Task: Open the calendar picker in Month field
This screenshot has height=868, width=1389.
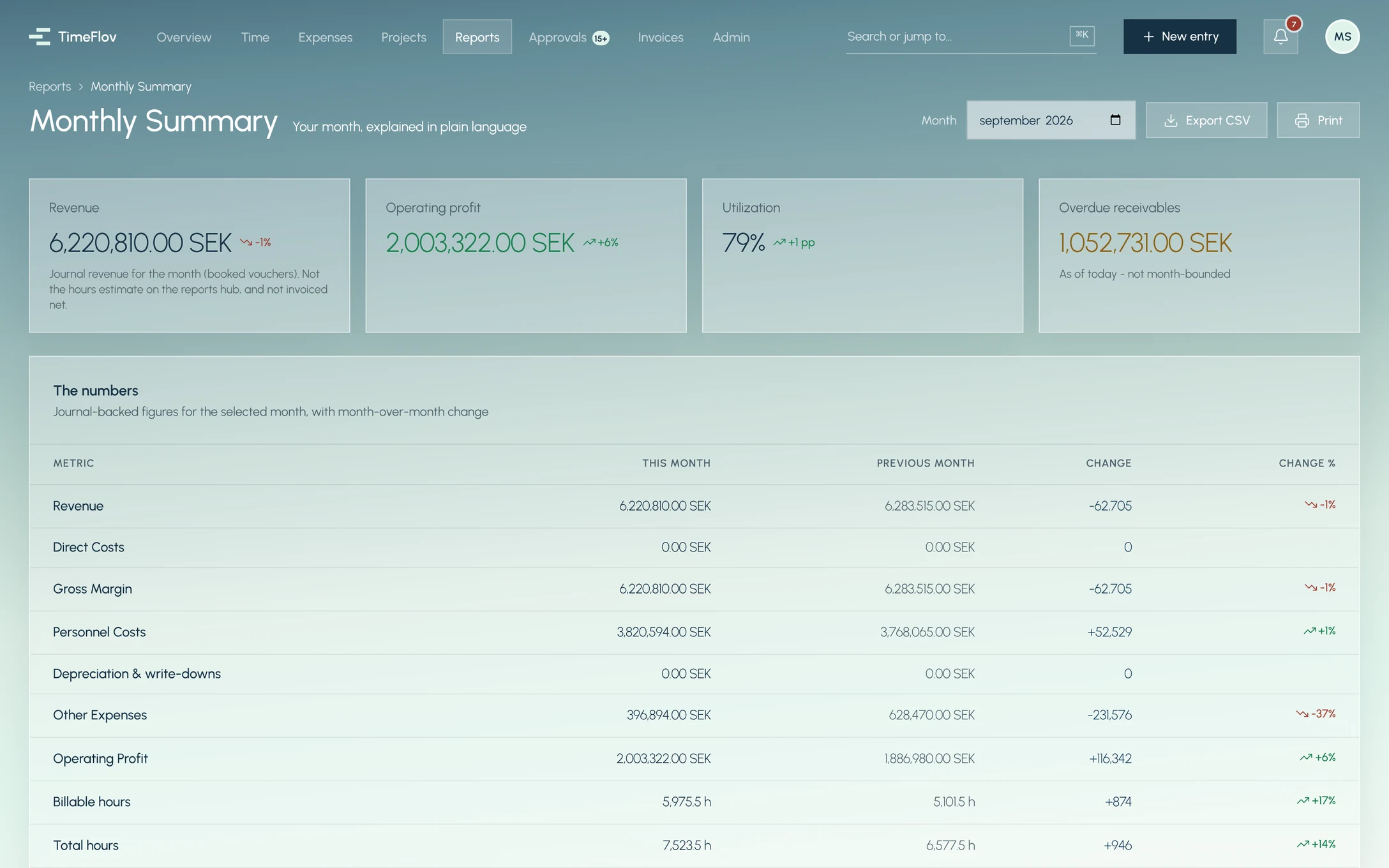Action: (1115, 120)
